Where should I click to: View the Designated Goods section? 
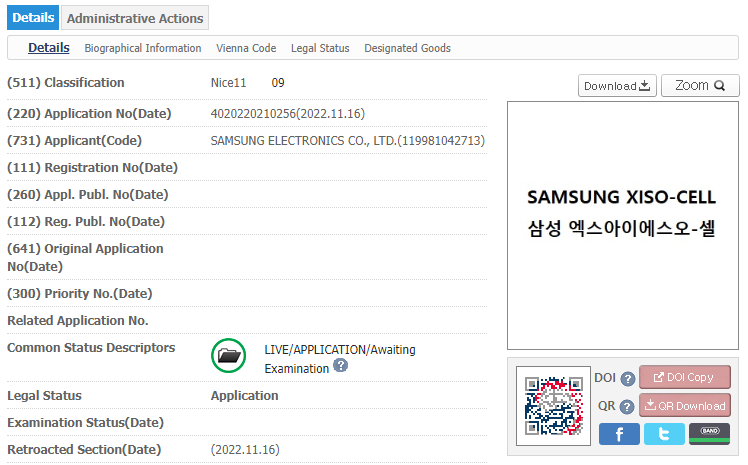click(407, 48)
